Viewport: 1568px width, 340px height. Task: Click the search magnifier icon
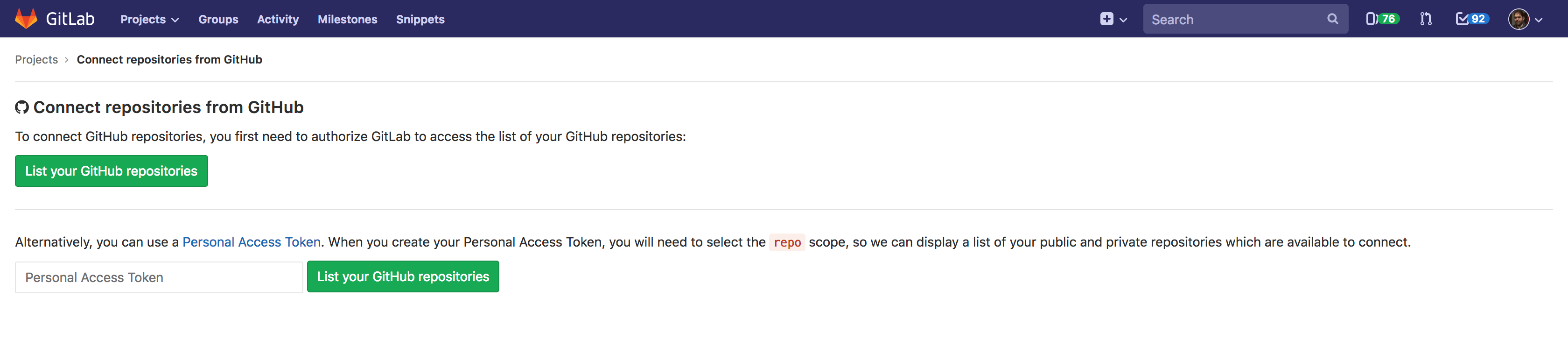pos(1332,19)
